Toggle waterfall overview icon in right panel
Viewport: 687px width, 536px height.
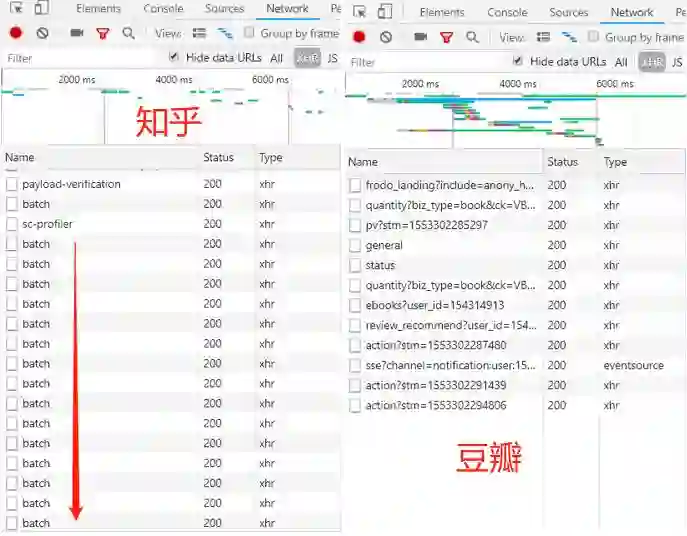(569, 37)
